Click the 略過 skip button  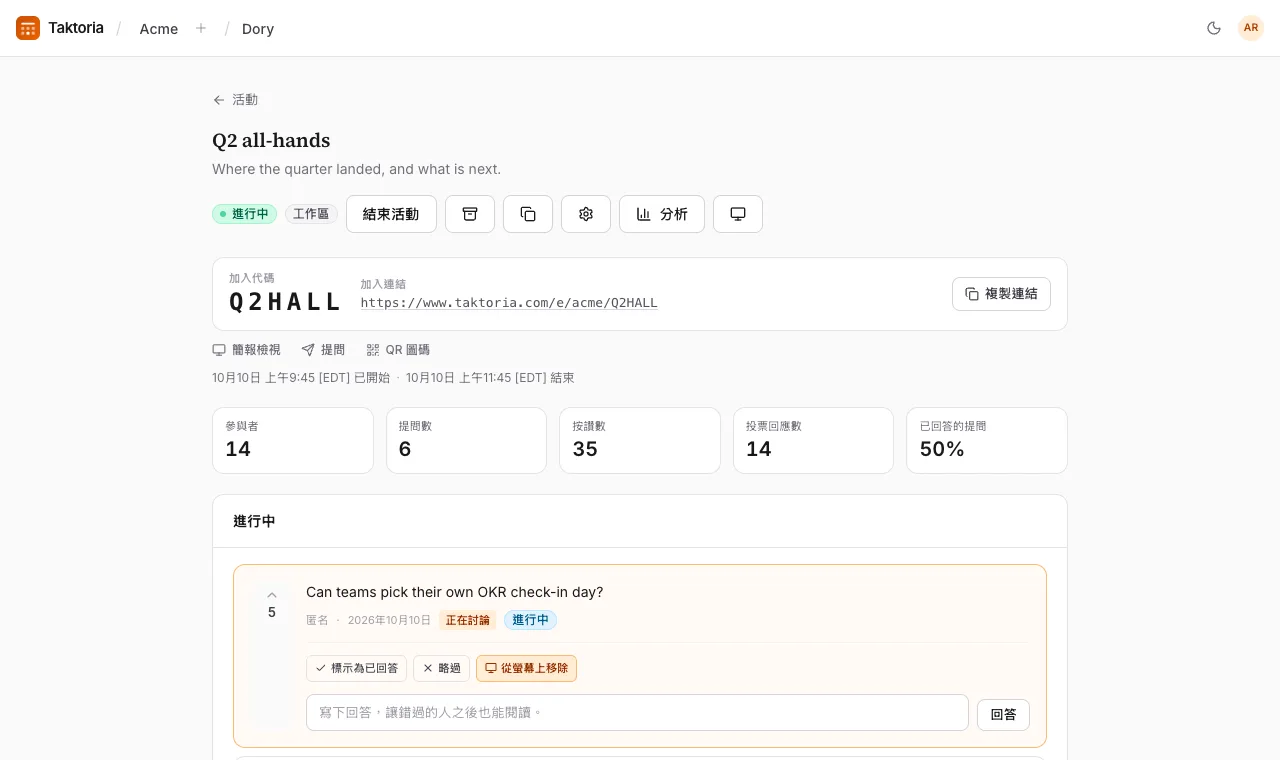point(441,668)
